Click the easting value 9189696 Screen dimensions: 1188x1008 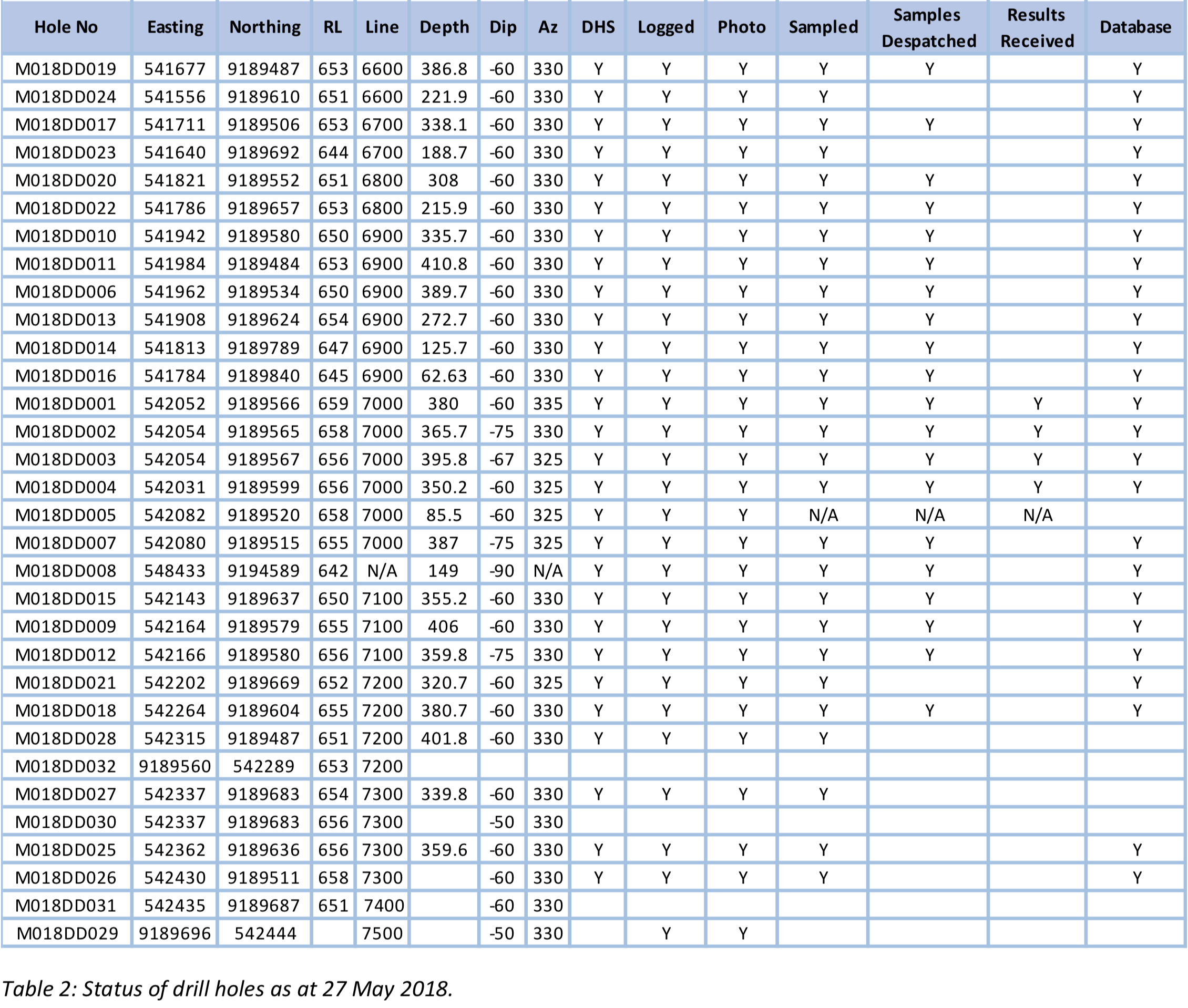point(175,933)
